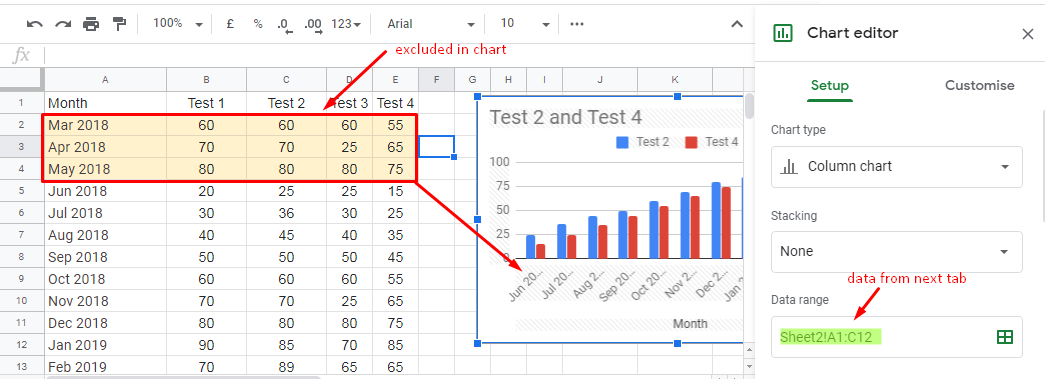Open the three-dot more toolbar options
The width and height of the screenshot is (1045, 379).
577,24
